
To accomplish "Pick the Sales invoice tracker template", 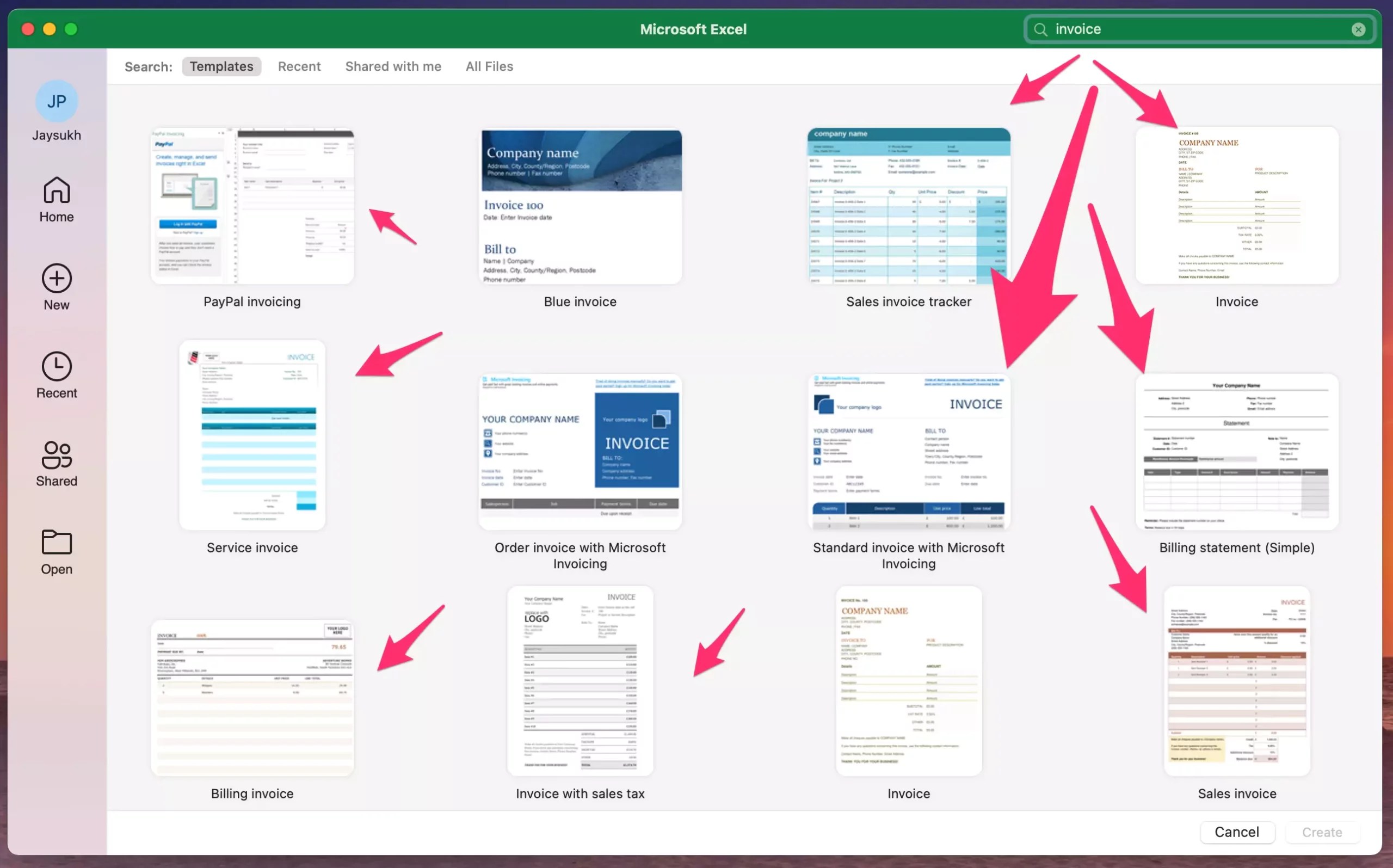I will tap(908, 206).
